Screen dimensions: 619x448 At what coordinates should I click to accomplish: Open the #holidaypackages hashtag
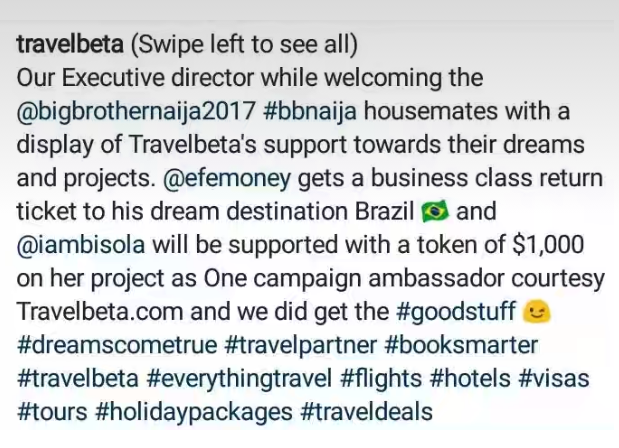pos(194,412)
